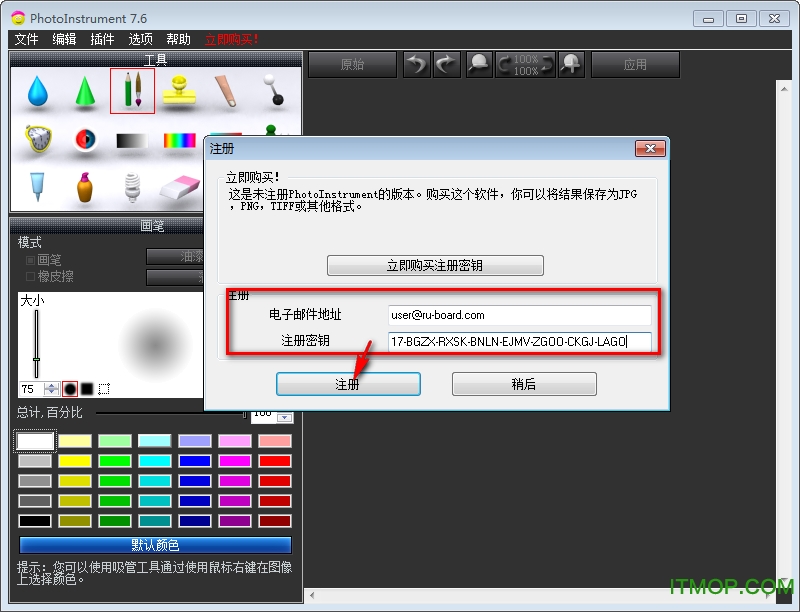800x612 pixels.
Task: Click the 默认颜色 button
Action: click(156, 545)
